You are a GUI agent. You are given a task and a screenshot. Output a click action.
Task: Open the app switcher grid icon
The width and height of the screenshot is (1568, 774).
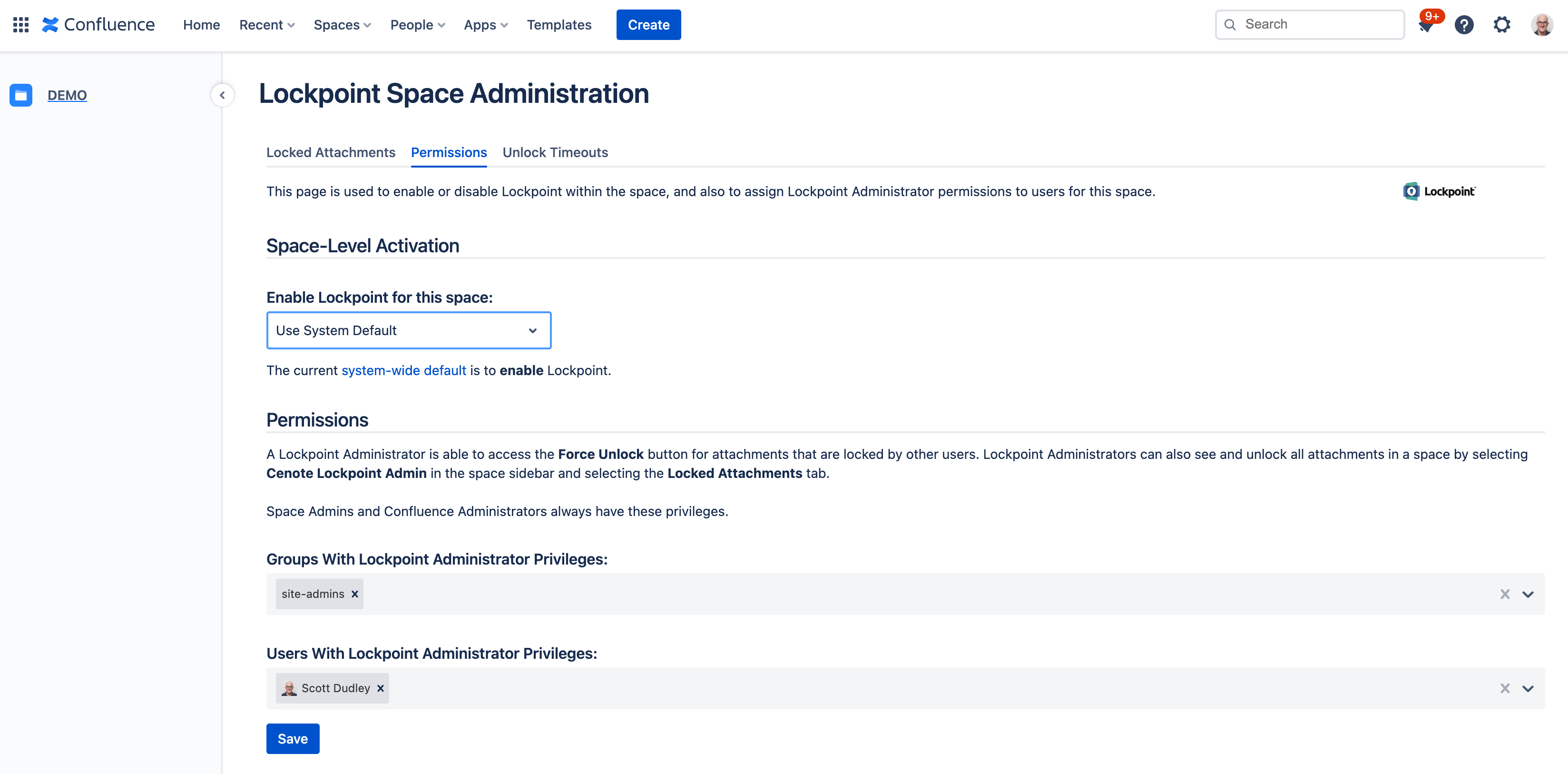click(x=21, y=25)
